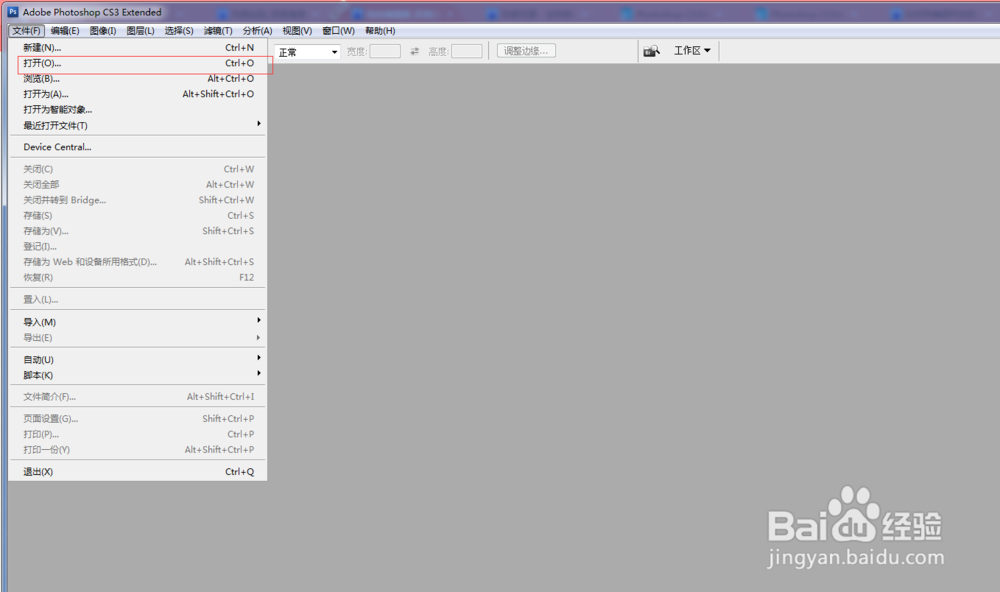Click the greyed 恢复(R) menu entry
1000x592 pixels.
138,278
